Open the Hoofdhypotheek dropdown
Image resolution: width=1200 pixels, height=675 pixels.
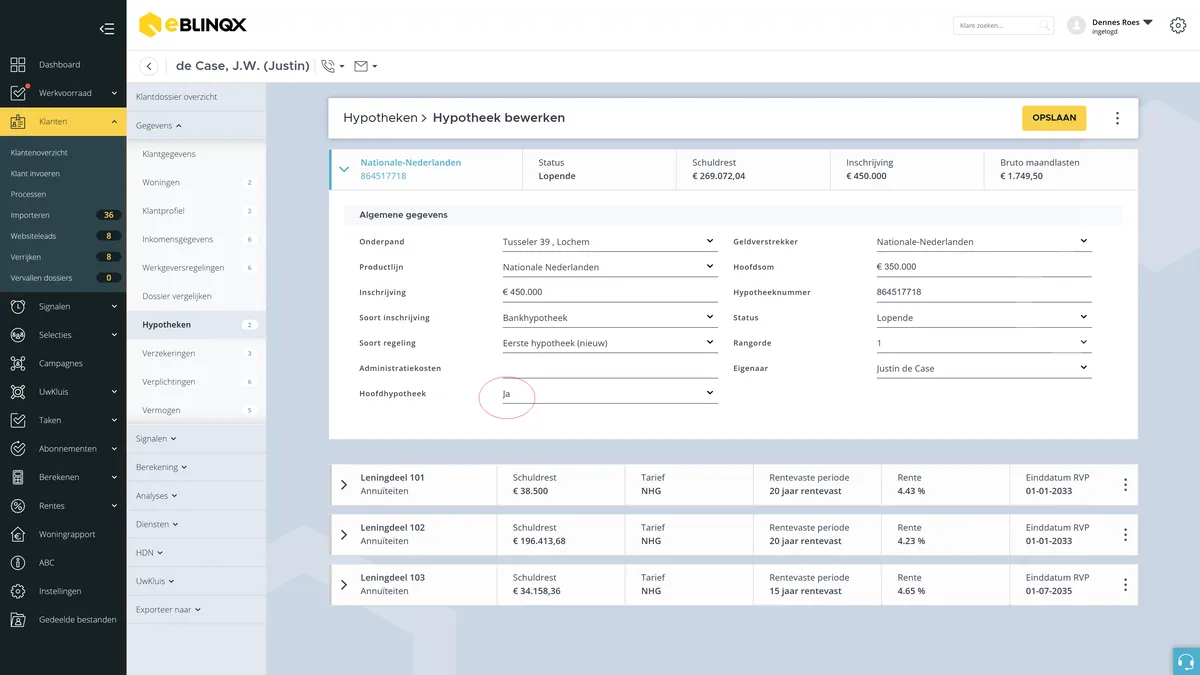(609, 393)
